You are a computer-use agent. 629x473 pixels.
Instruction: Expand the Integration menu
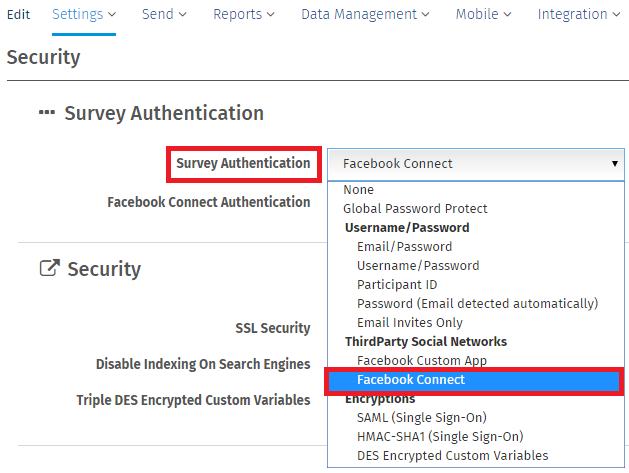pyautogui.click(x=579, y=14)
